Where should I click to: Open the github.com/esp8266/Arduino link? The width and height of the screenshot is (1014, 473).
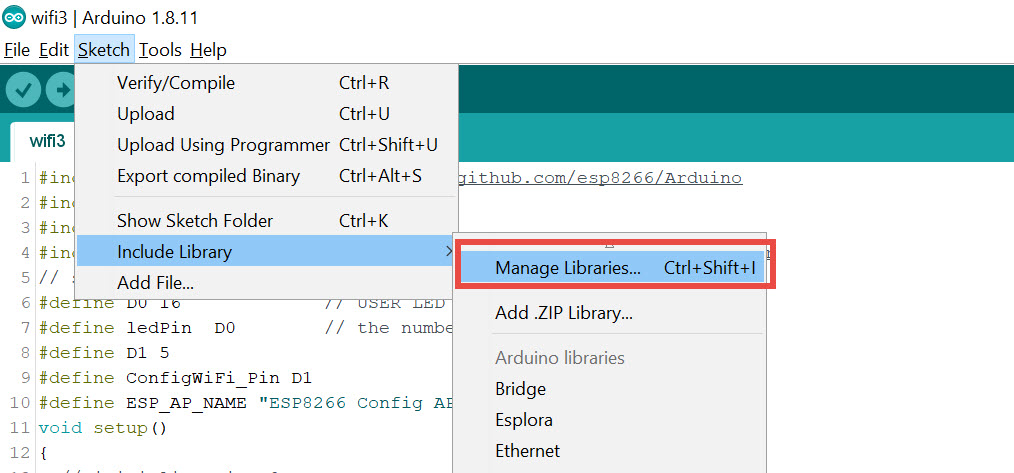click(x=600, y=178)
